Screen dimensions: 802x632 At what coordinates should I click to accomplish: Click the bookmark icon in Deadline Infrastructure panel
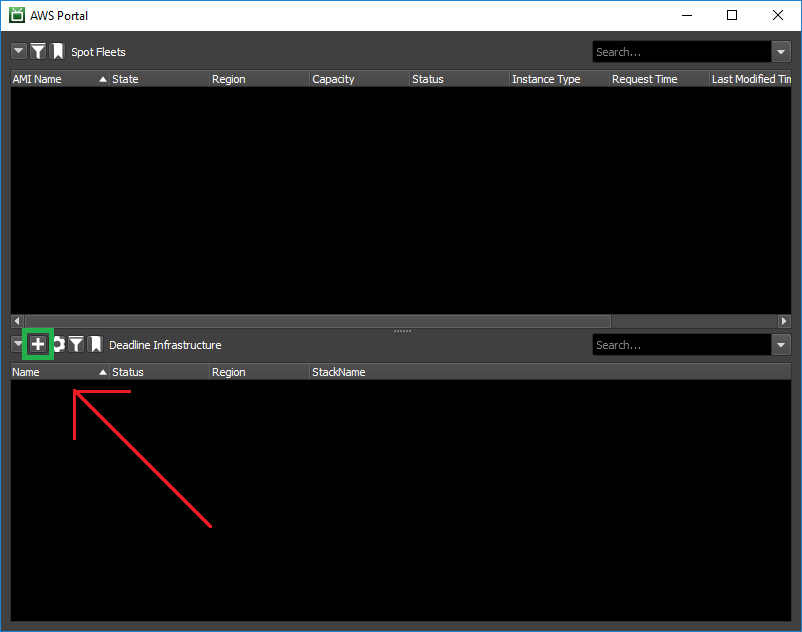95,344
